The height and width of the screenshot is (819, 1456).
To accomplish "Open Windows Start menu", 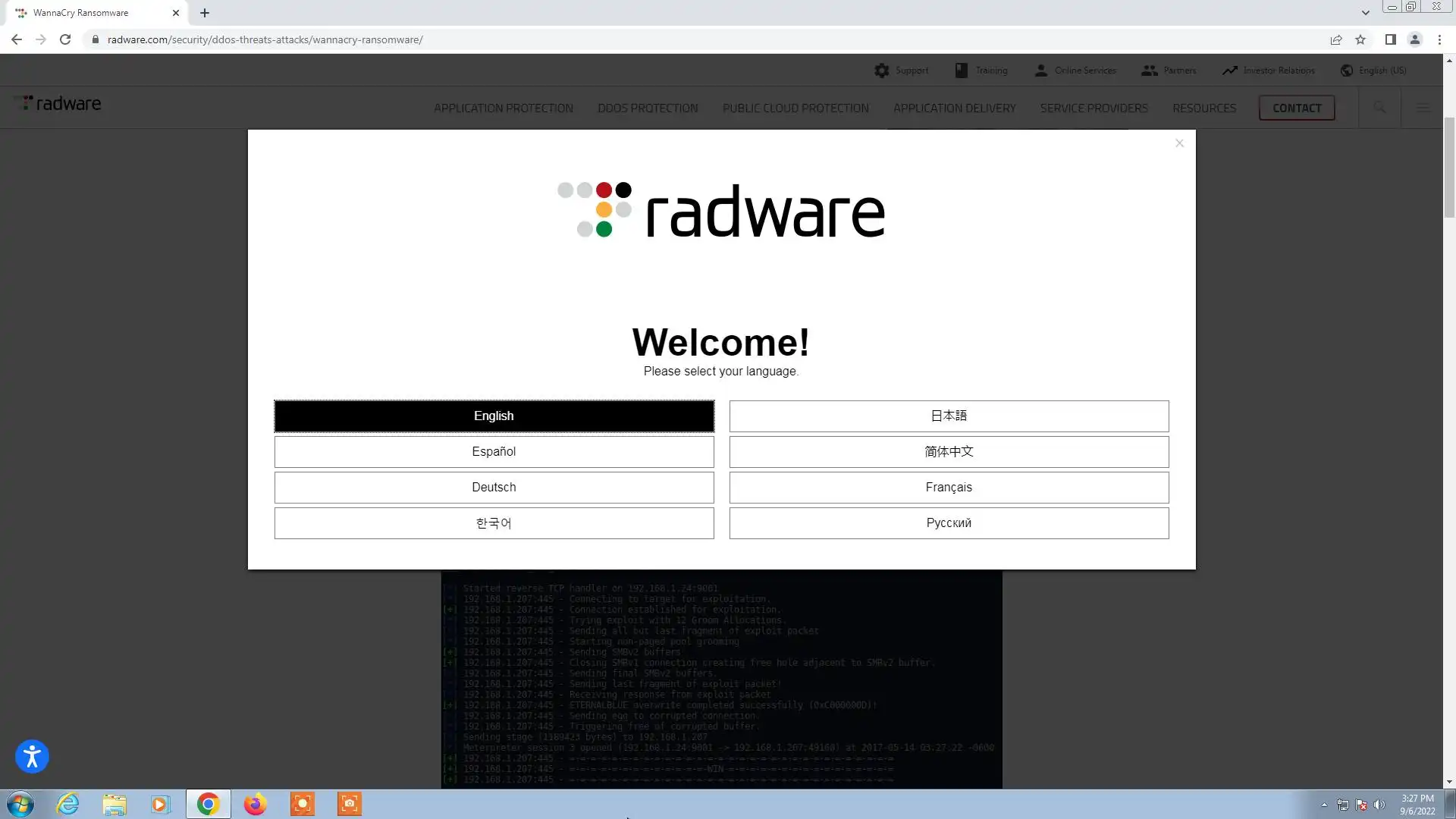I will [20, 804].
